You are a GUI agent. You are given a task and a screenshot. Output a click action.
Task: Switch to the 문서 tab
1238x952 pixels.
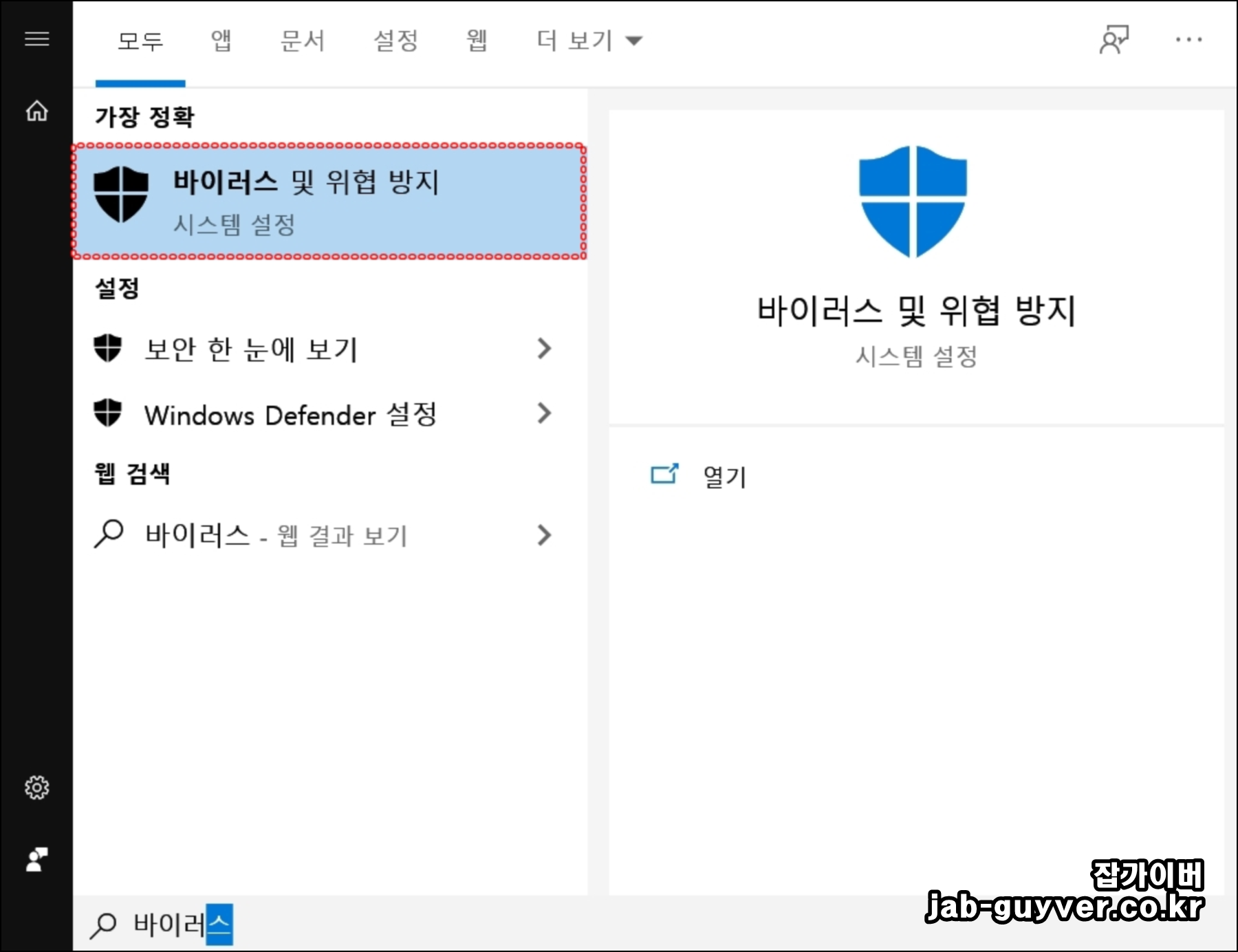pyautogui.click(x=303, y=41)
